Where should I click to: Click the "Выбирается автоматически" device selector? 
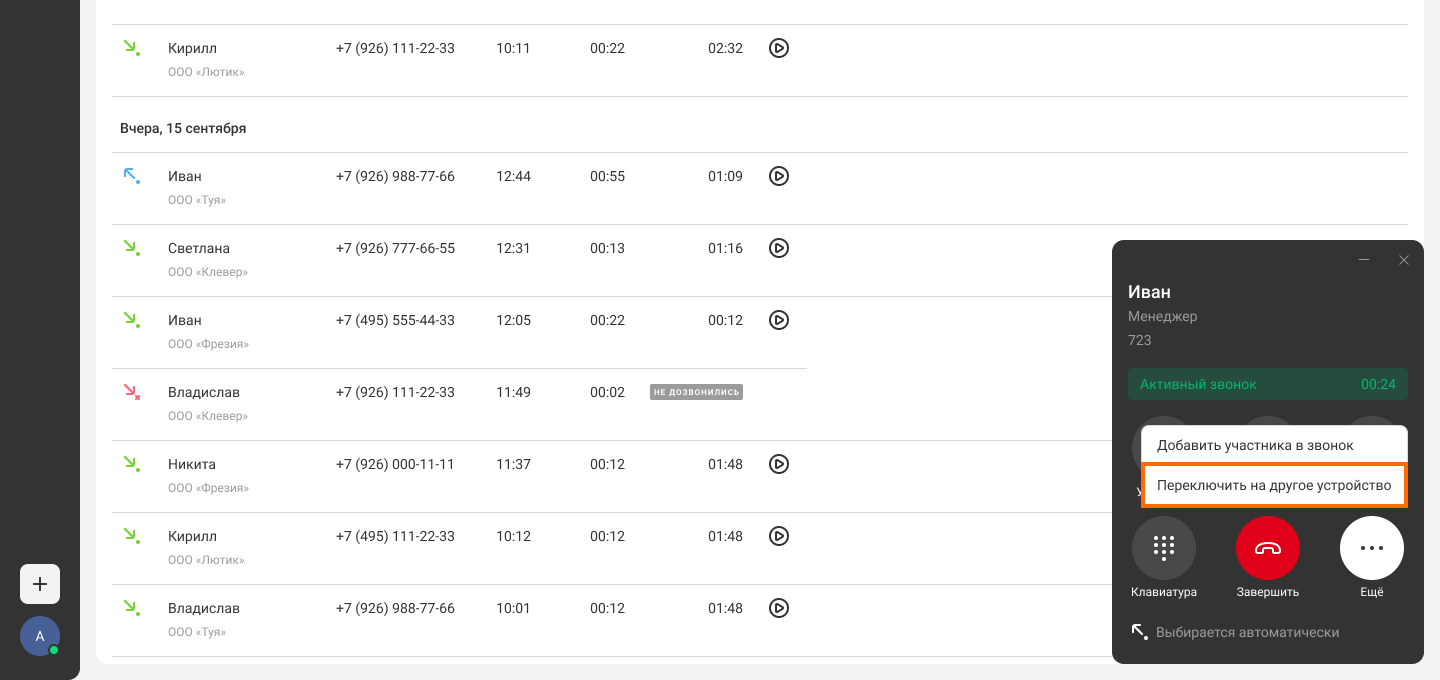(x=1247, y=632)
